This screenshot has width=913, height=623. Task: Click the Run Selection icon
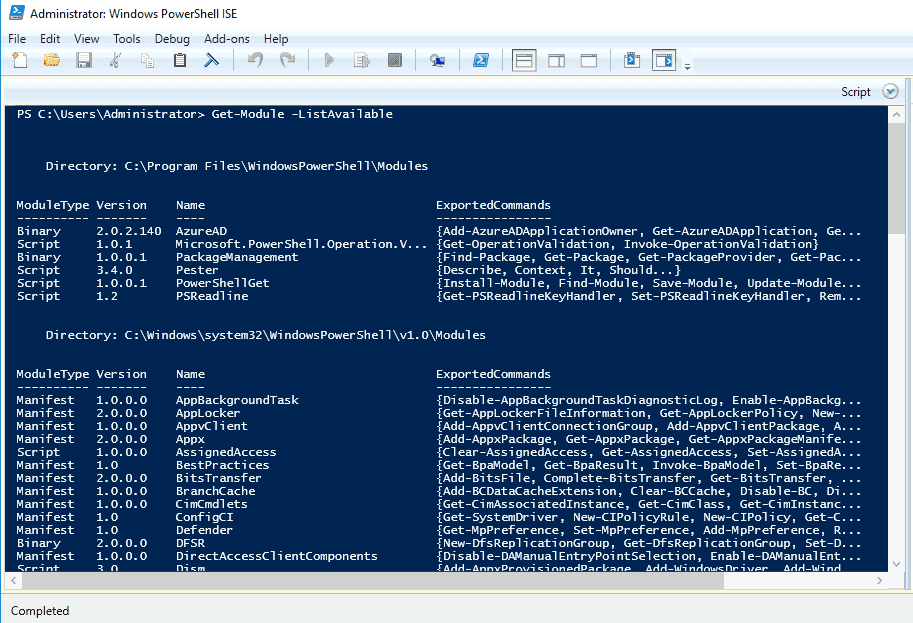362,61
